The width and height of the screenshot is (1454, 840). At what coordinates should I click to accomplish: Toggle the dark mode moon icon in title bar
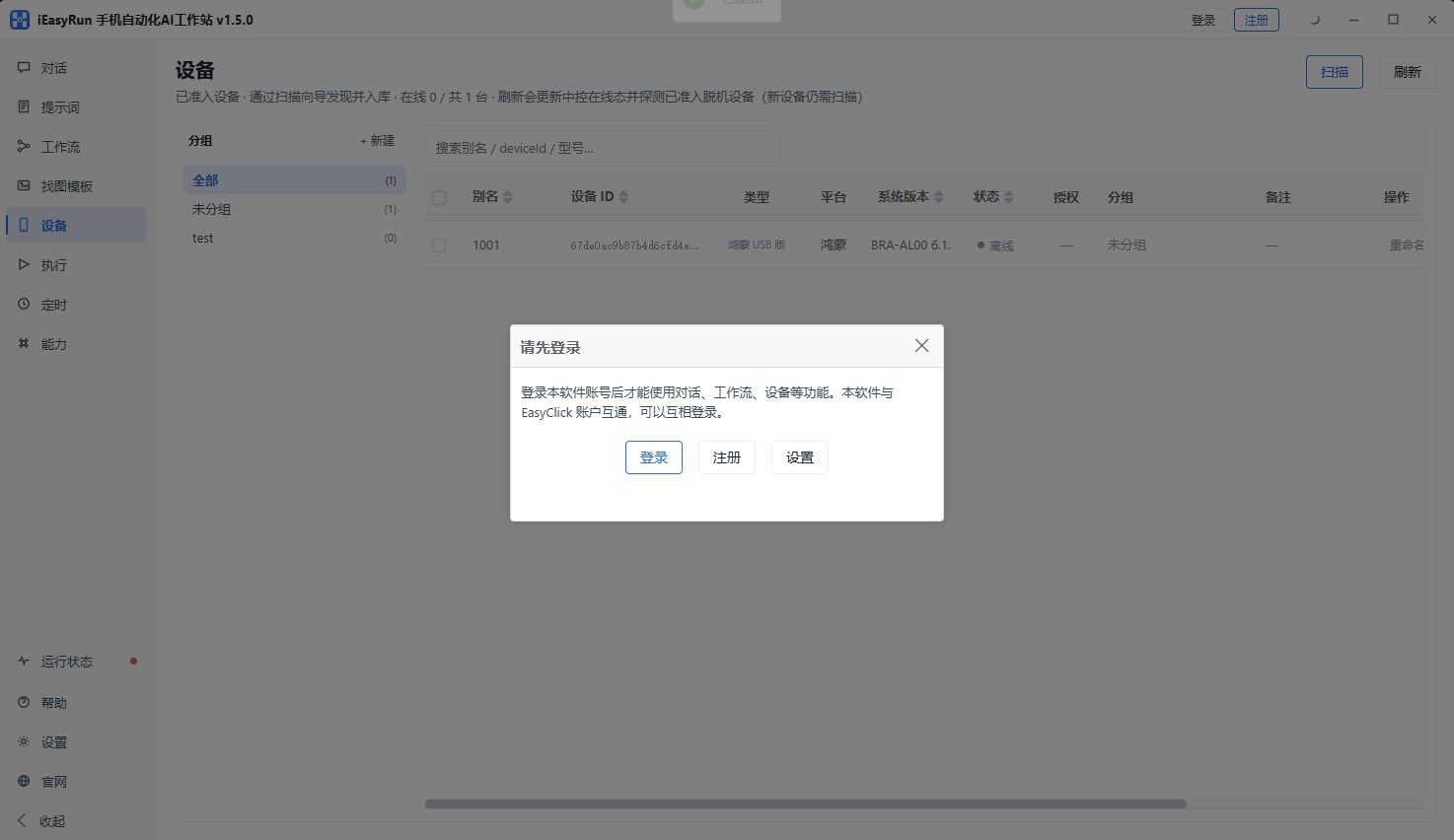point(1314,20)
